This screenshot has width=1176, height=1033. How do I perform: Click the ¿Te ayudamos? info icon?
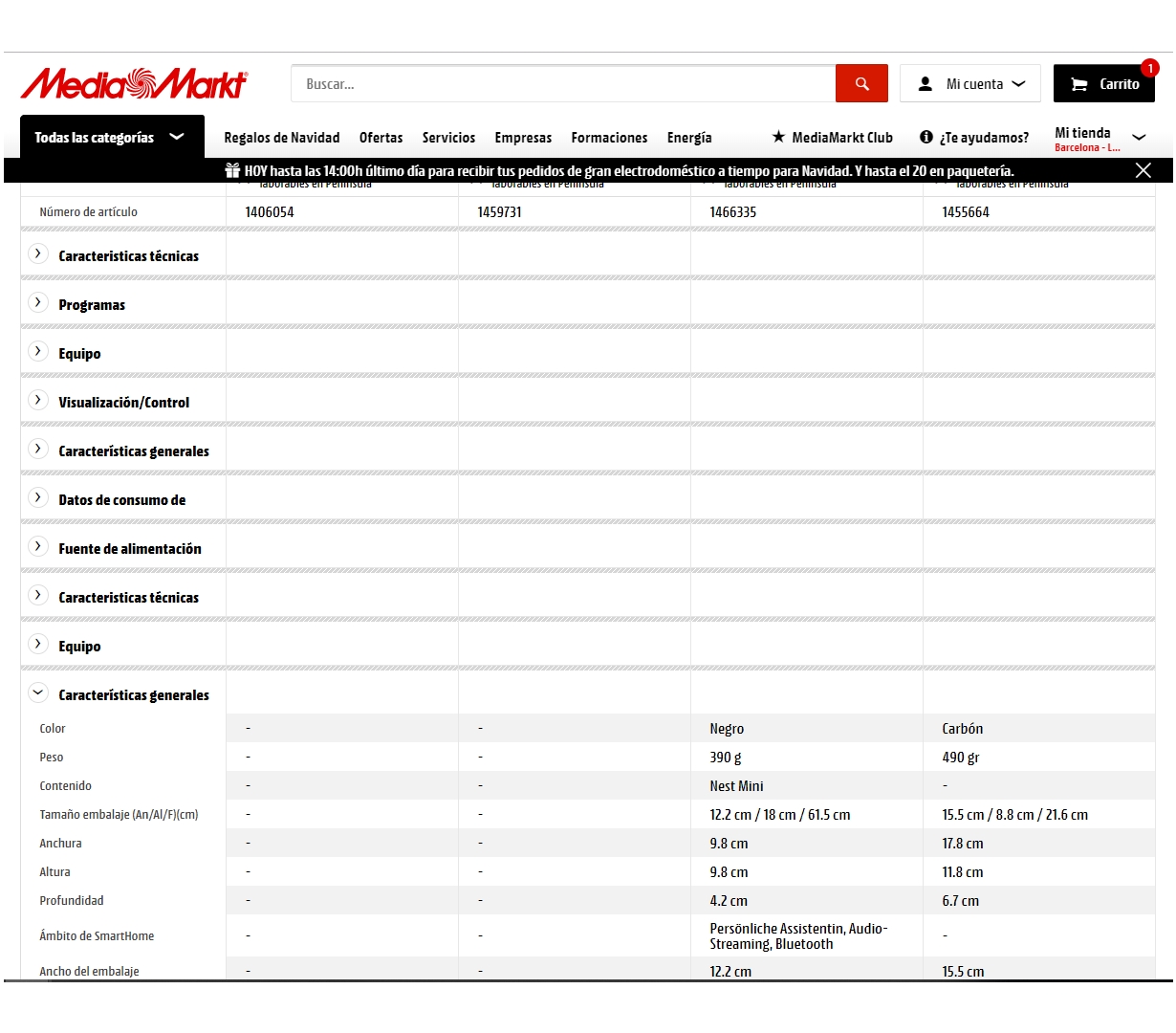click(x=926, y=137)
